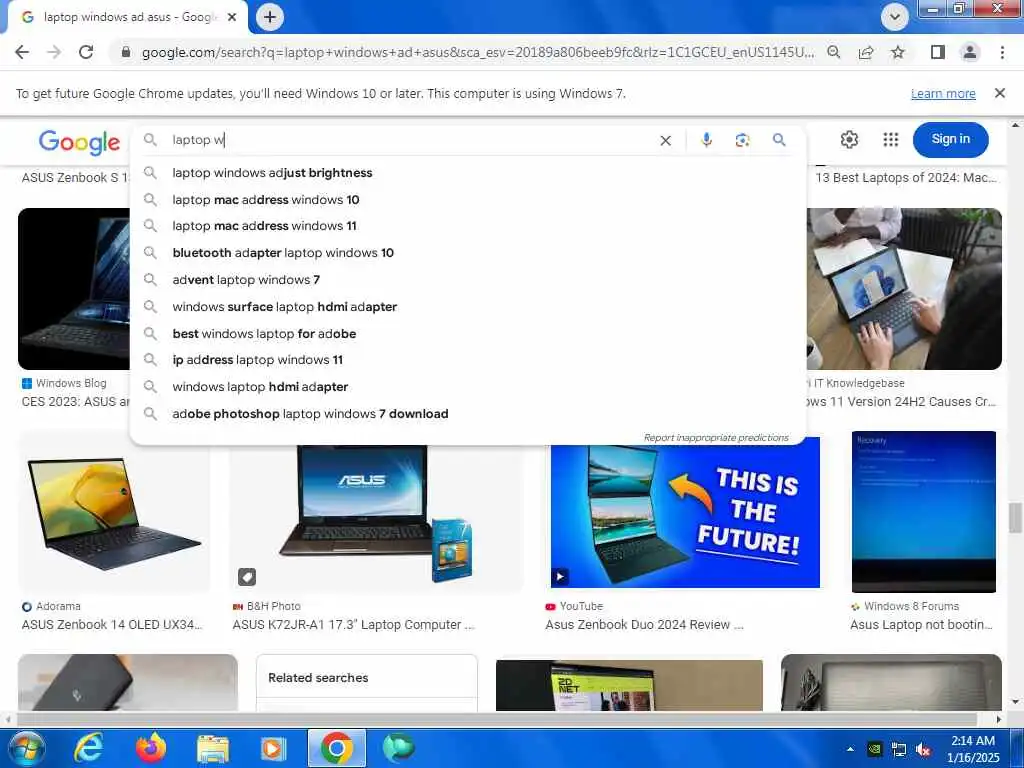This screenshot has width=1024, height=768.
Task: Click the Related searches card
Action: click(366, 682)
